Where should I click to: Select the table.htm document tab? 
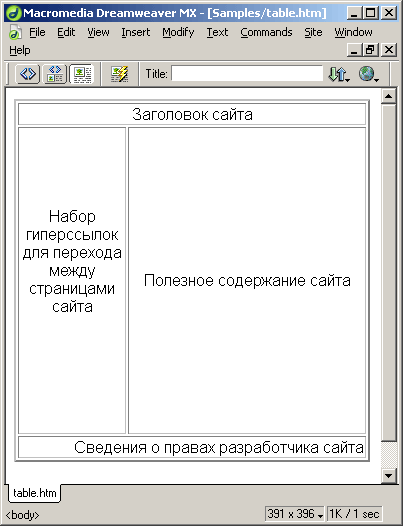34,493
